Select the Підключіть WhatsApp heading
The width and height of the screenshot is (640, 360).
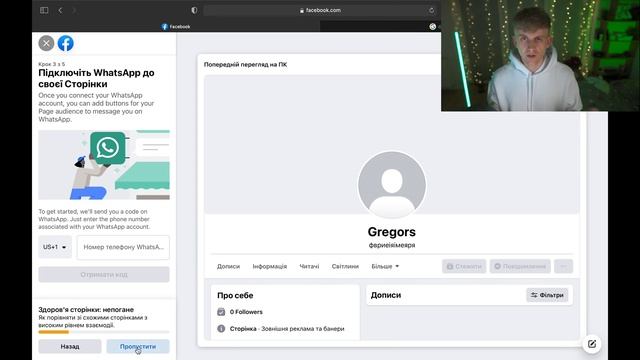pos(96,78)
